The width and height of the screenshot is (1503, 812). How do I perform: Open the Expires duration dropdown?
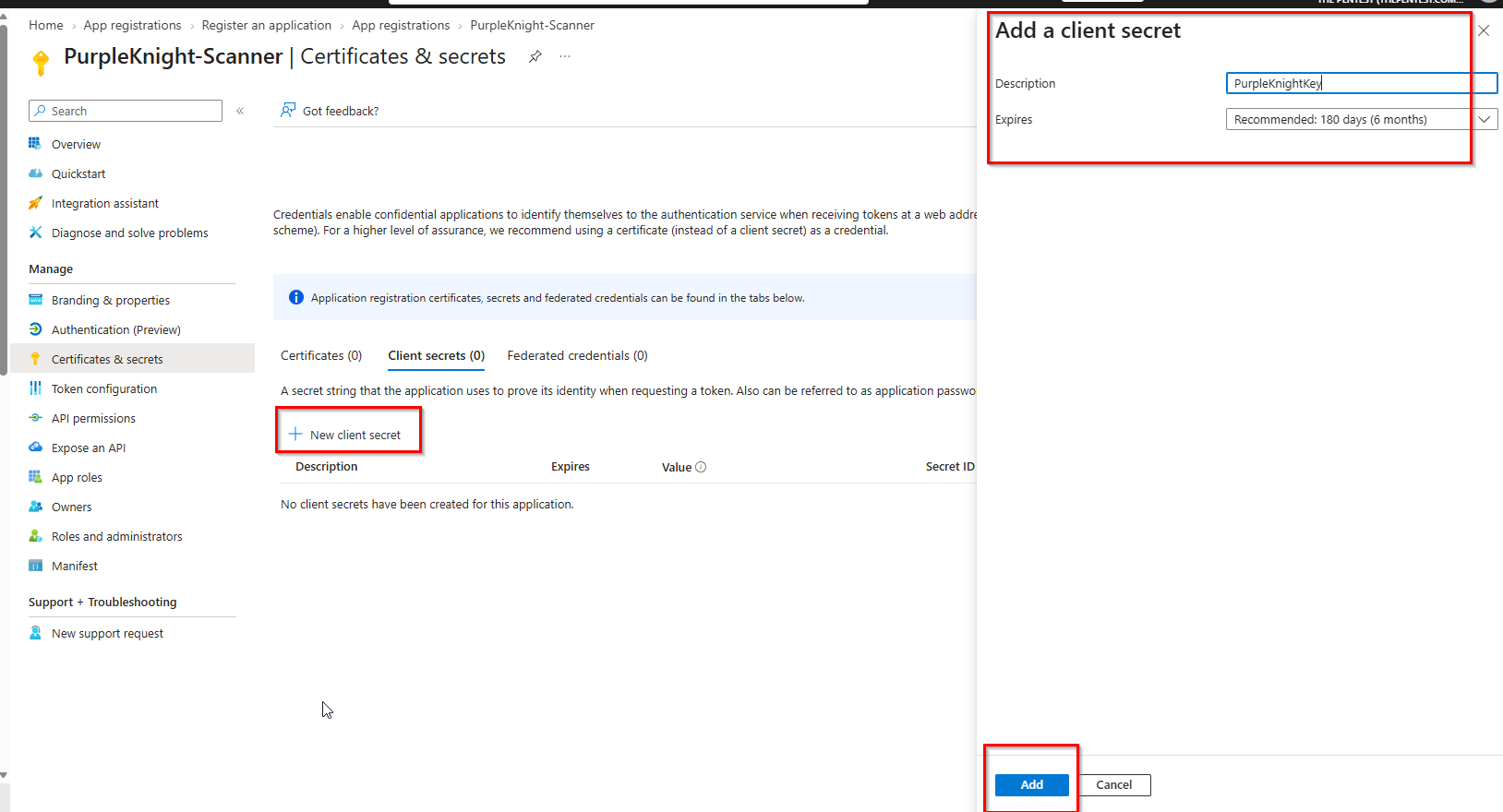[x=1362, y=119]
